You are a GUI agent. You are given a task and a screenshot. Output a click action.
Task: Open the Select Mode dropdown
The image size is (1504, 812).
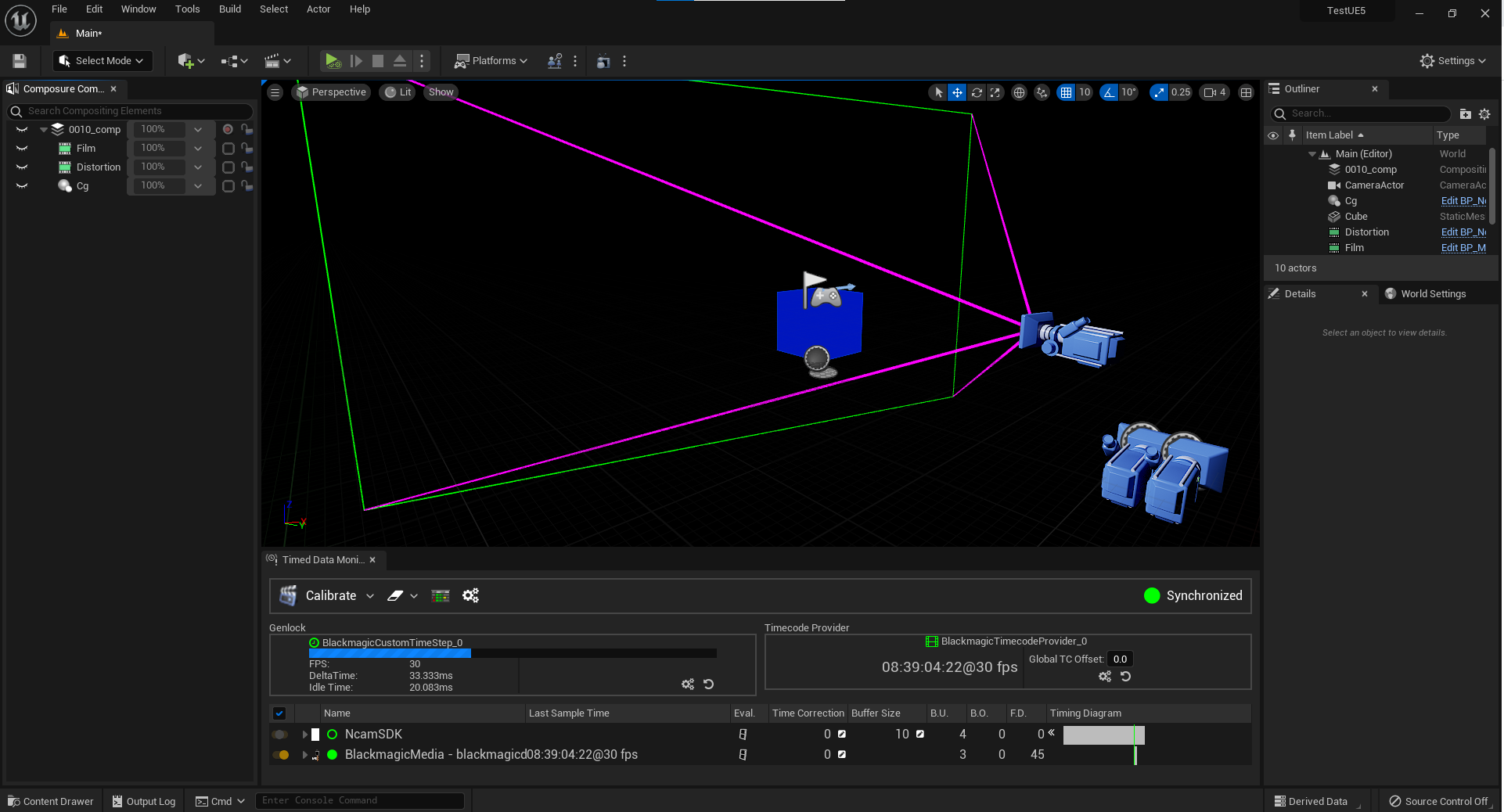[x=102, y=61]
